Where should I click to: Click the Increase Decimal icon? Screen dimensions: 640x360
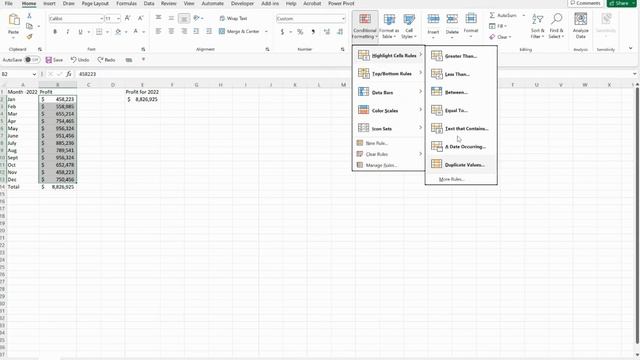click(x=327, y=31)
